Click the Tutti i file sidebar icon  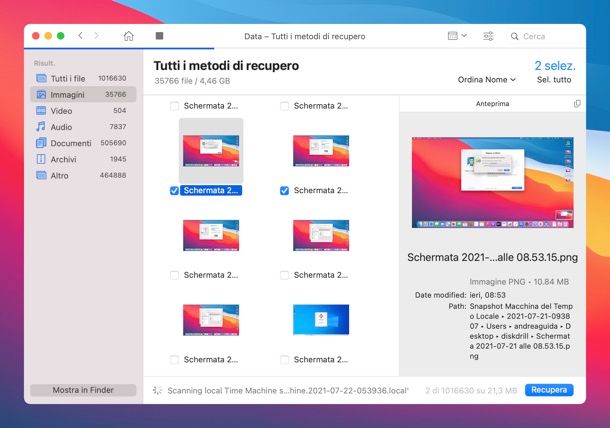[x=41, y=78]
